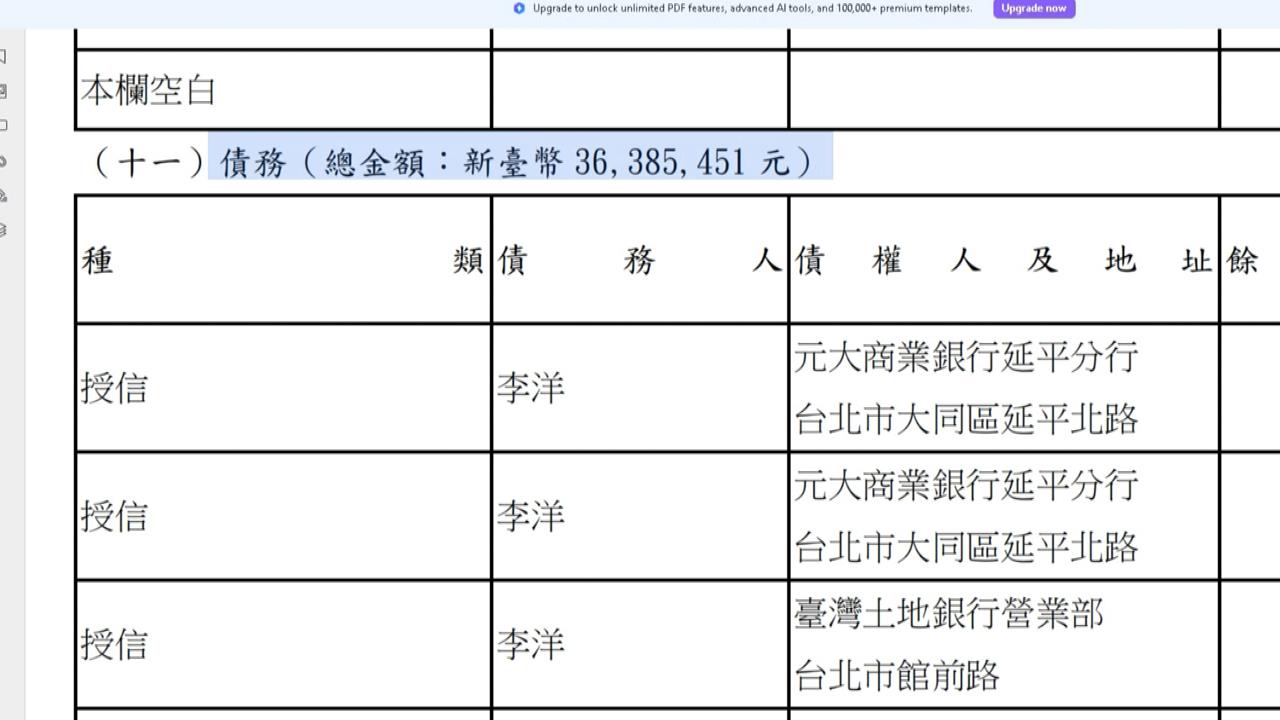
Task: Click the Upgrade now button
Action: coord(1034,8)
